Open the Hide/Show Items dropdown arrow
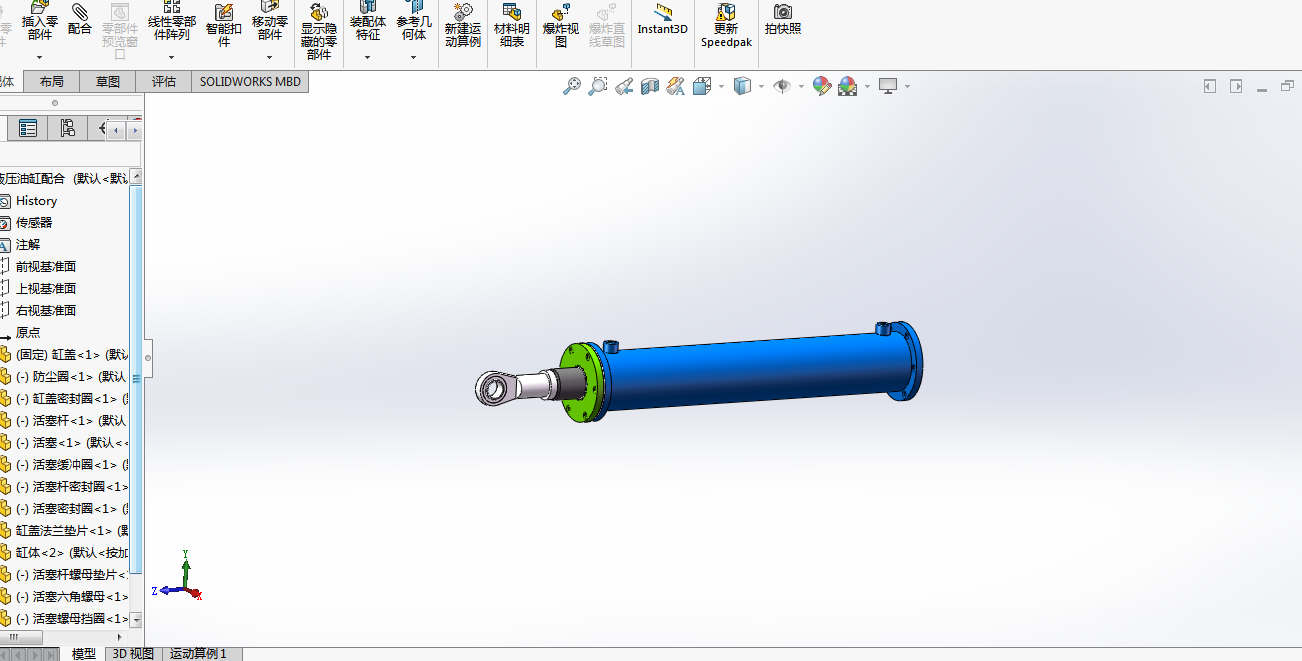The width and height of the screenshot is (1302, 661). [x=801, y=87]
